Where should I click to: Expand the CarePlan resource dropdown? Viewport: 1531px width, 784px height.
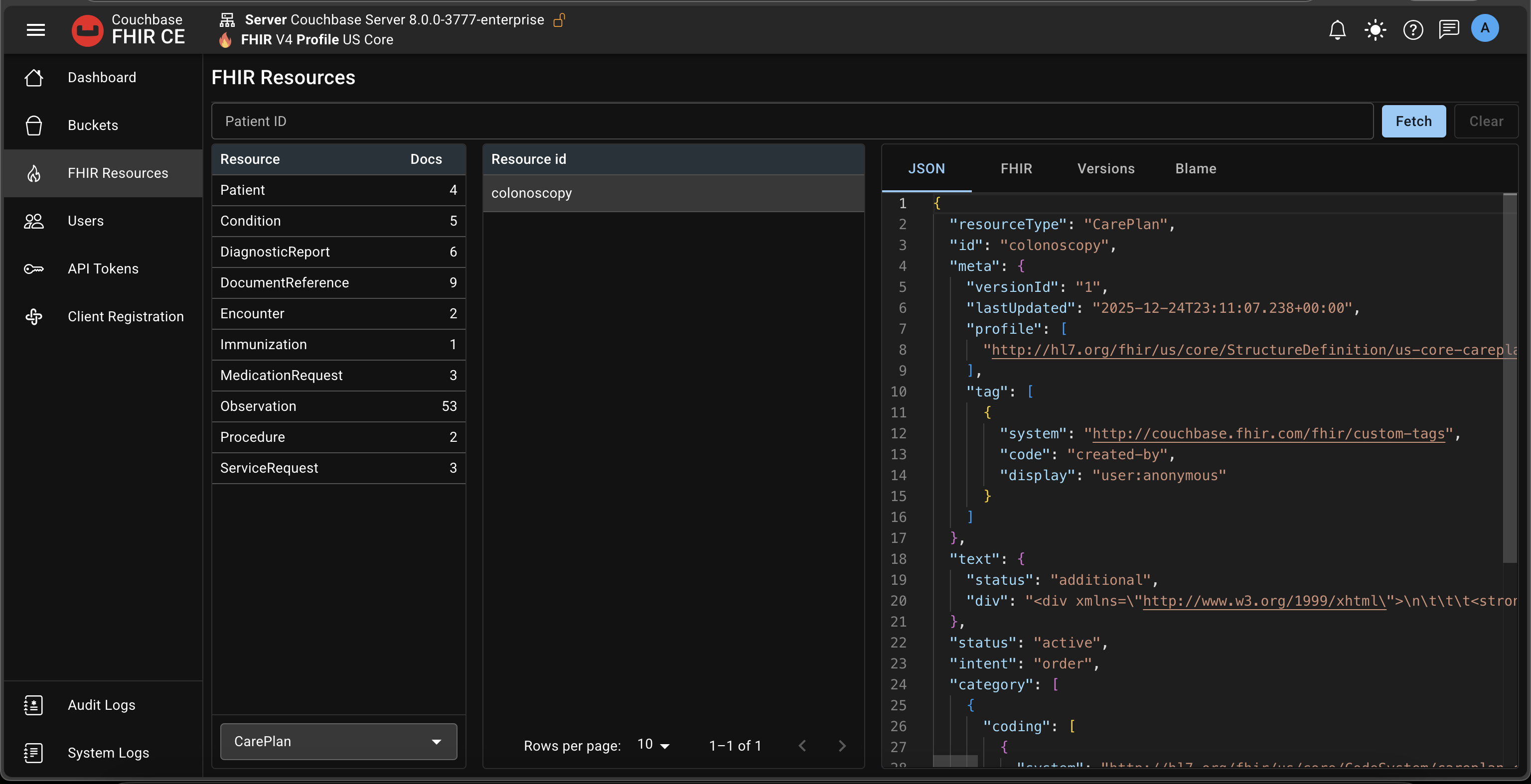[338, 741]
